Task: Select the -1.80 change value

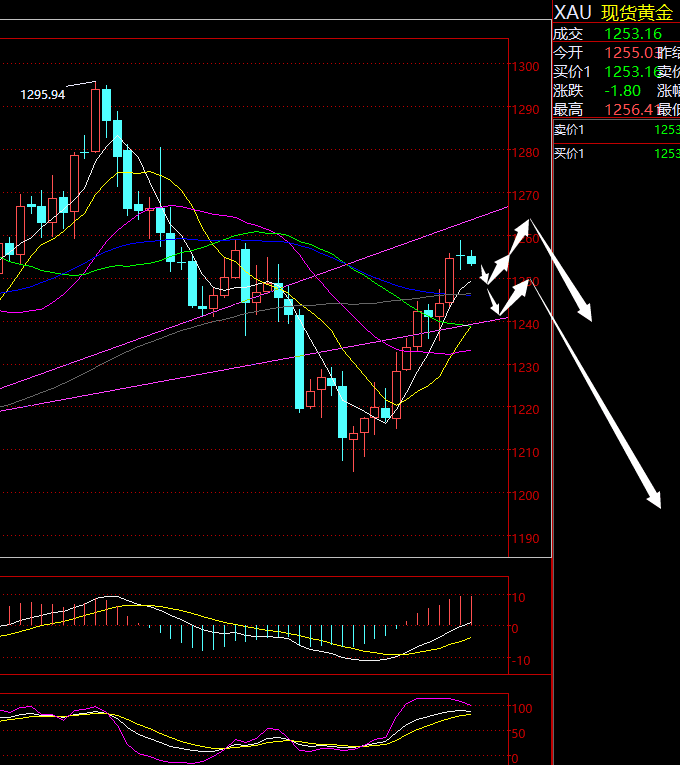Action: point(622,91)
